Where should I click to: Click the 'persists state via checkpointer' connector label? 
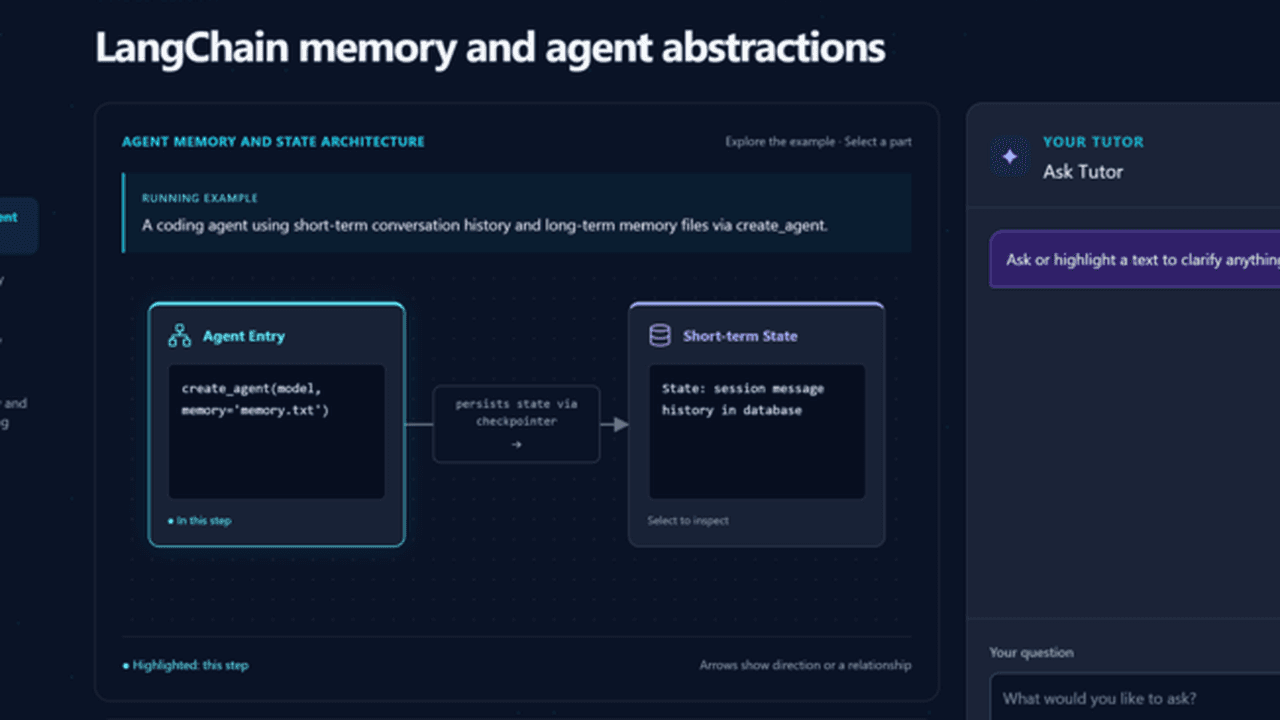(516, 424)
